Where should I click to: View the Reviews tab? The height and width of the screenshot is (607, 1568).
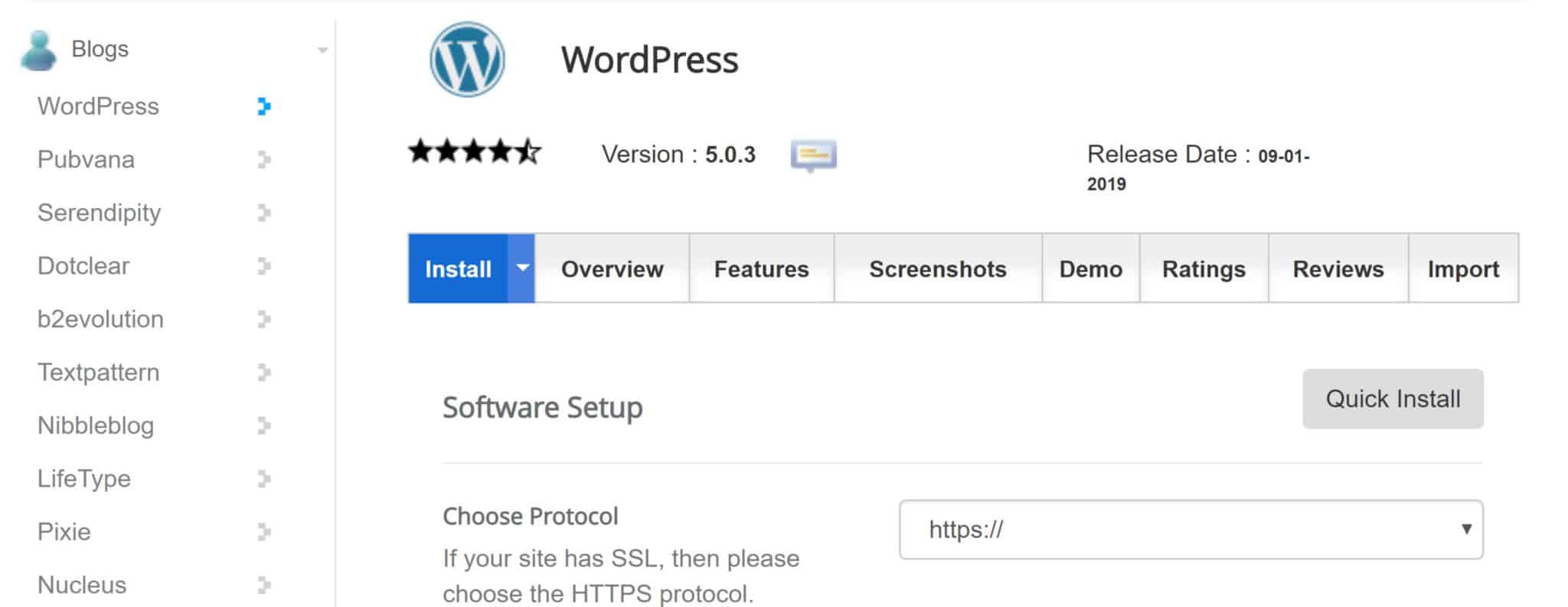(x=1338, y=269)
